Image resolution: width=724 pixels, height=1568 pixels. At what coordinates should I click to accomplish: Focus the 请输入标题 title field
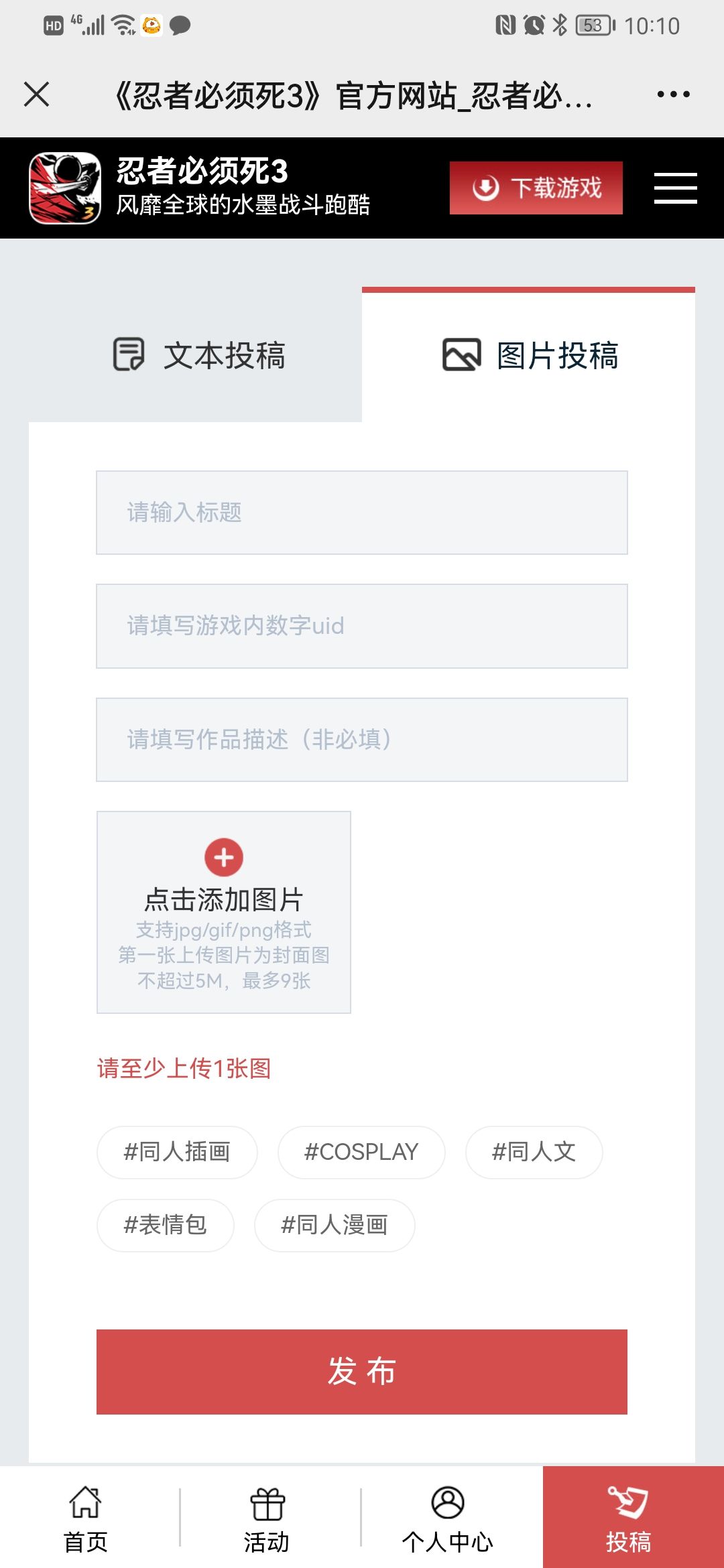coord(362,513)
